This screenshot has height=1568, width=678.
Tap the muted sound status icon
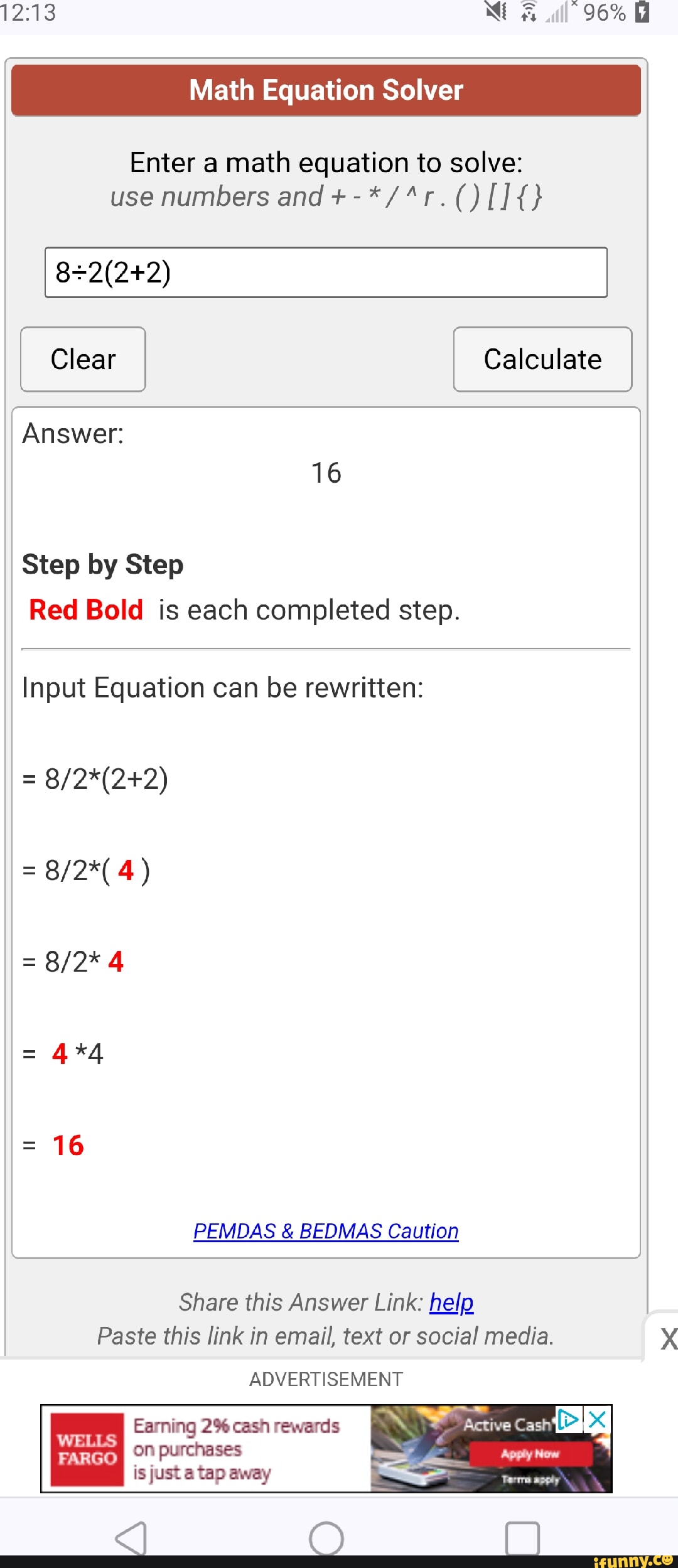496,11
